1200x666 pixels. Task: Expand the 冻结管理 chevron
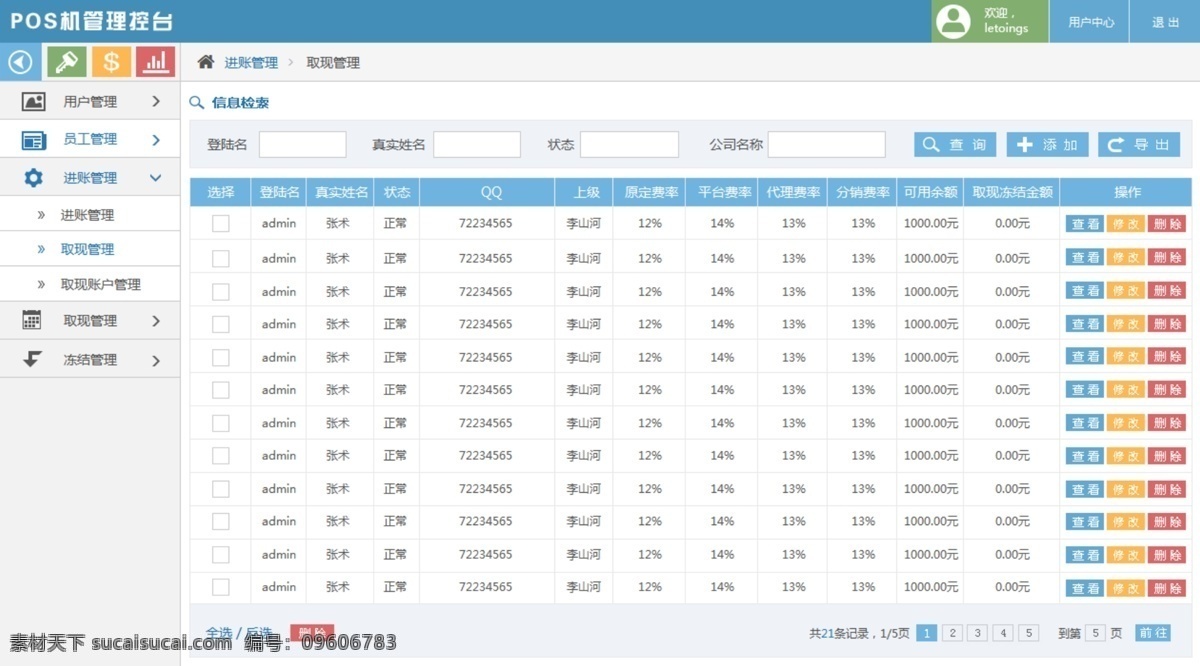[156, 360]
